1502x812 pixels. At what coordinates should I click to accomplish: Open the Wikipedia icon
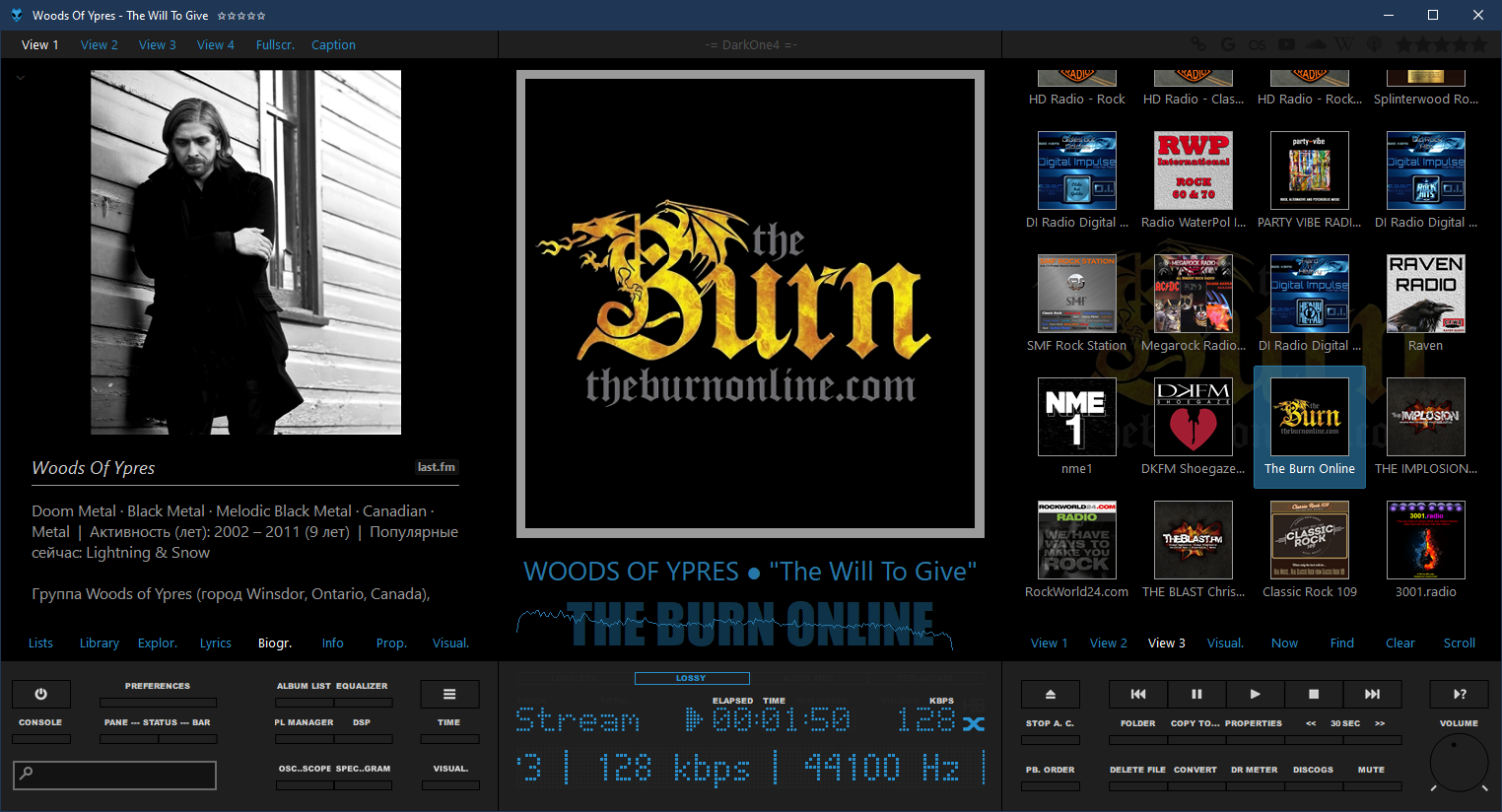pyautogui.click(x=1344, y=44)
